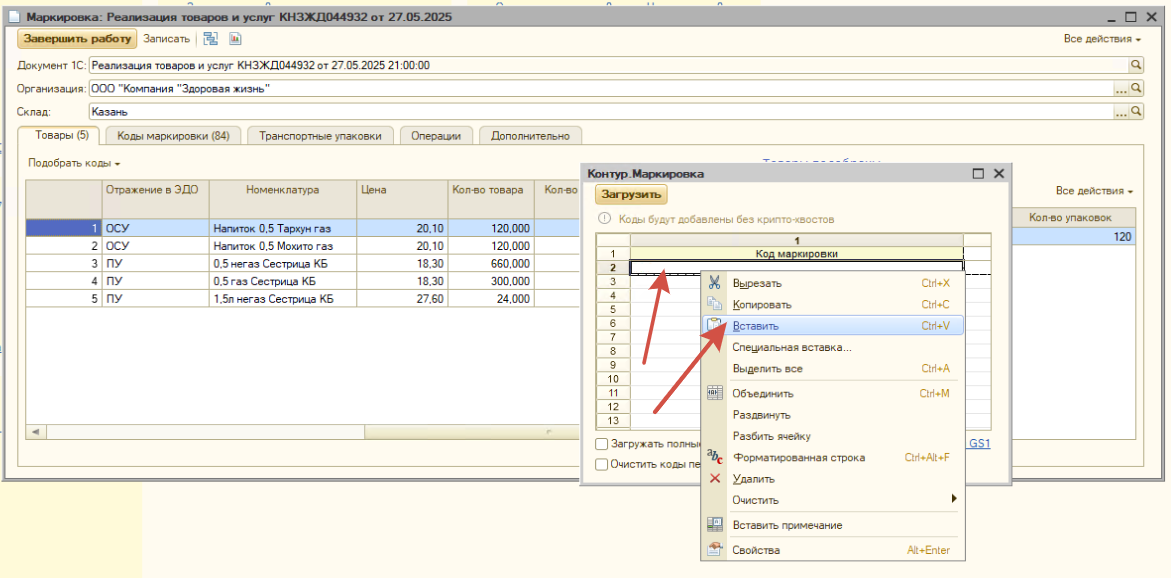Click the Загрузить button
Viewport: 1171px width, 578px height.
click(631, 194)
